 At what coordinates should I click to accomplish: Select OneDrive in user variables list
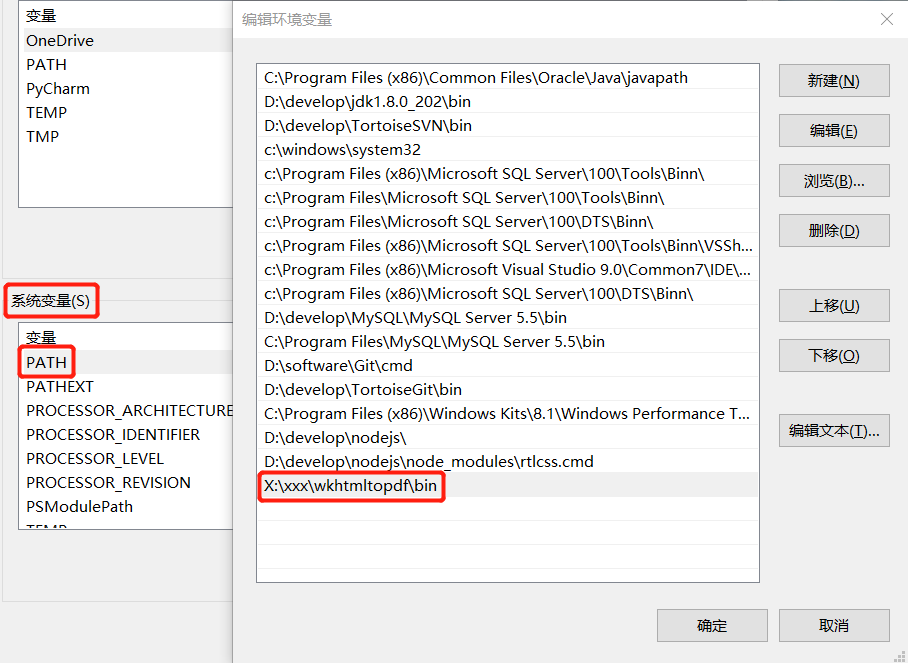(x=126, y=41)
